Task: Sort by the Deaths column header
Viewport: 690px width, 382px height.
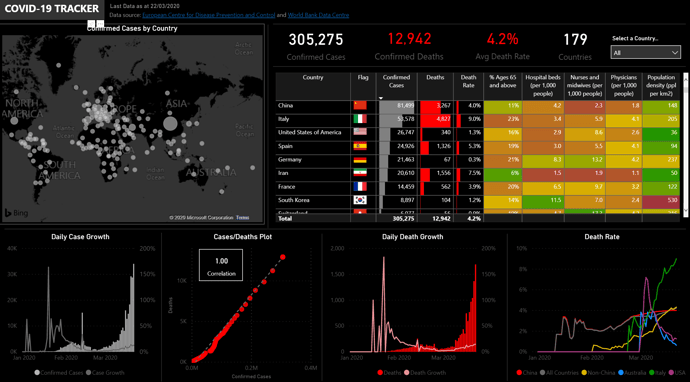Action: [x=435, y=77]
